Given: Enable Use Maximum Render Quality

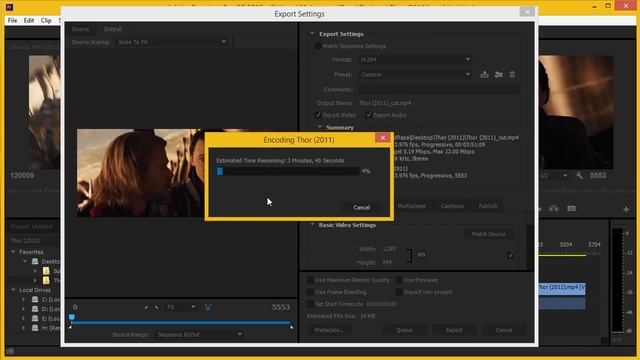Looking at the screenshot, I should 310,280.
